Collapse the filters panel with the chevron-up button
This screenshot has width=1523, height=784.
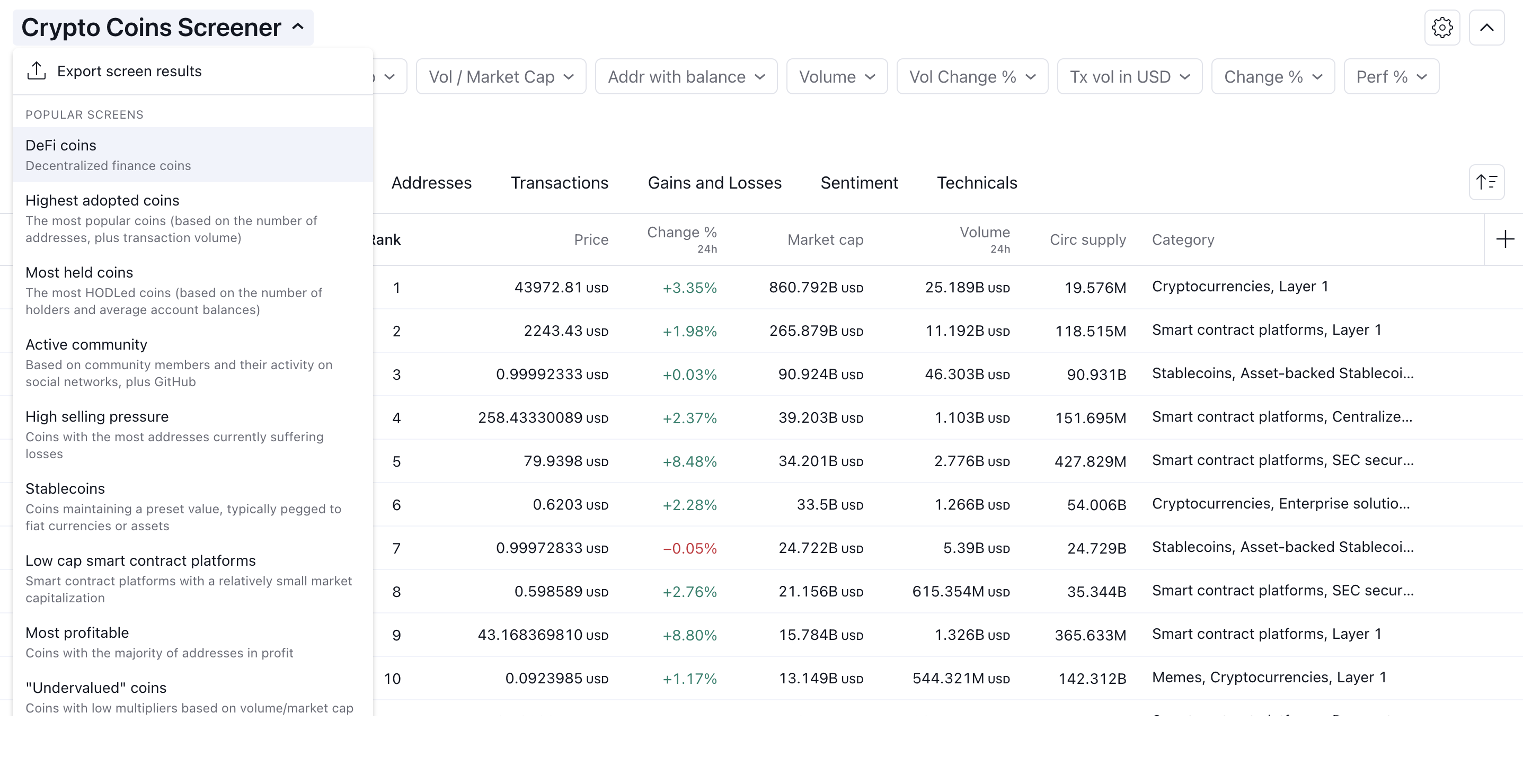[1486, 28]
